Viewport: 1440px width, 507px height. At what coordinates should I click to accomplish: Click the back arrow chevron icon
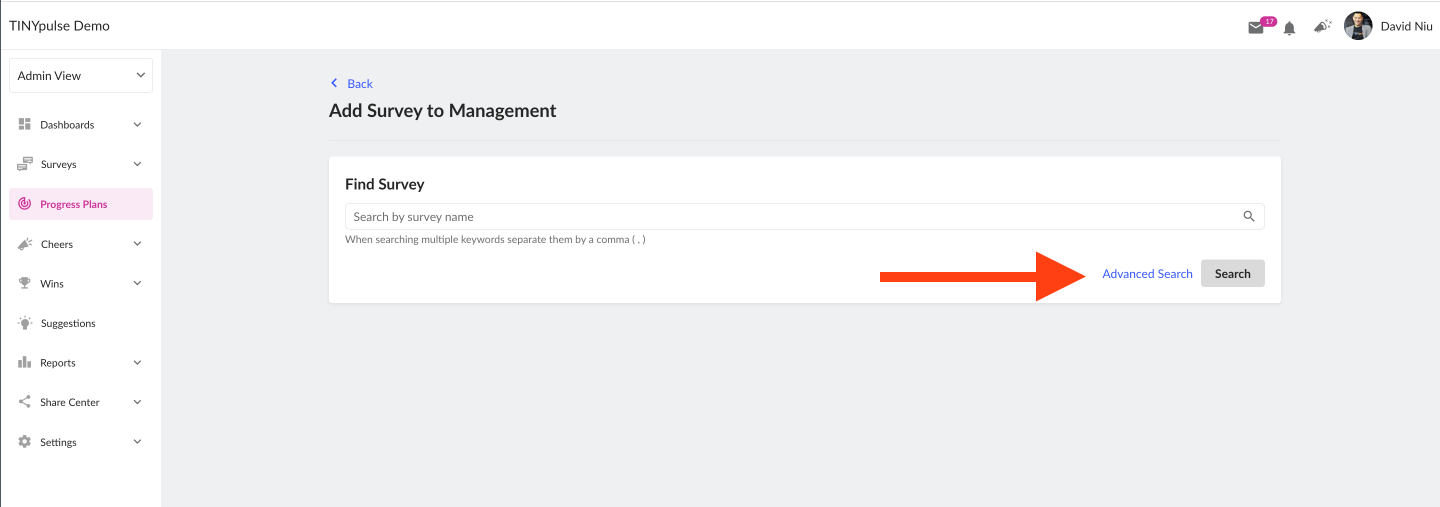(x=334, y=84)
